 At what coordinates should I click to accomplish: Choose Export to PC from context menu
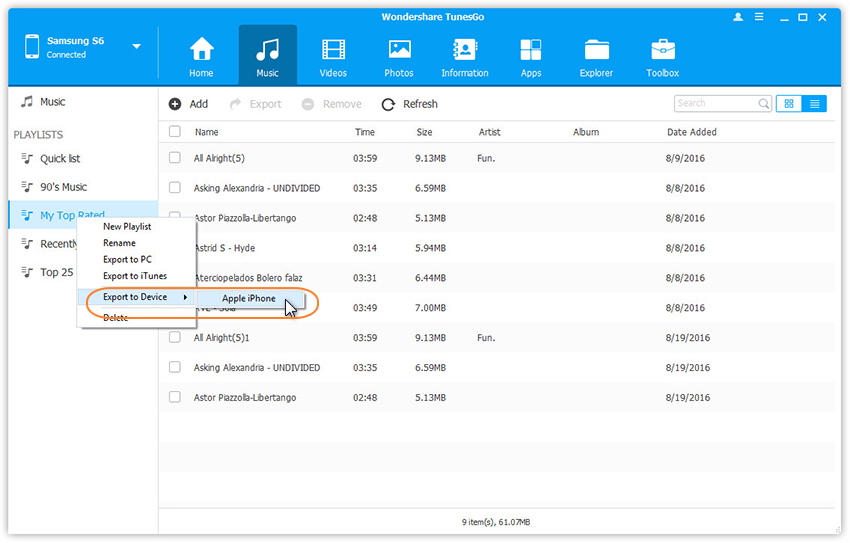click(x=127, y=260)
